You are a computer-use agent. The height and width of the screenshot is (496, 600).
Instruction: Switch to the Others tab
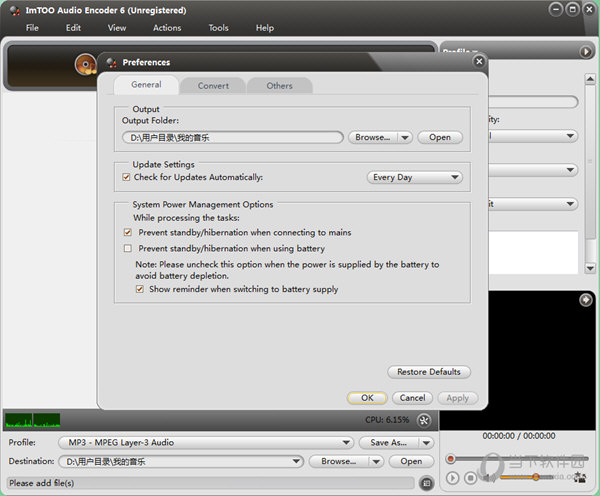280,86
